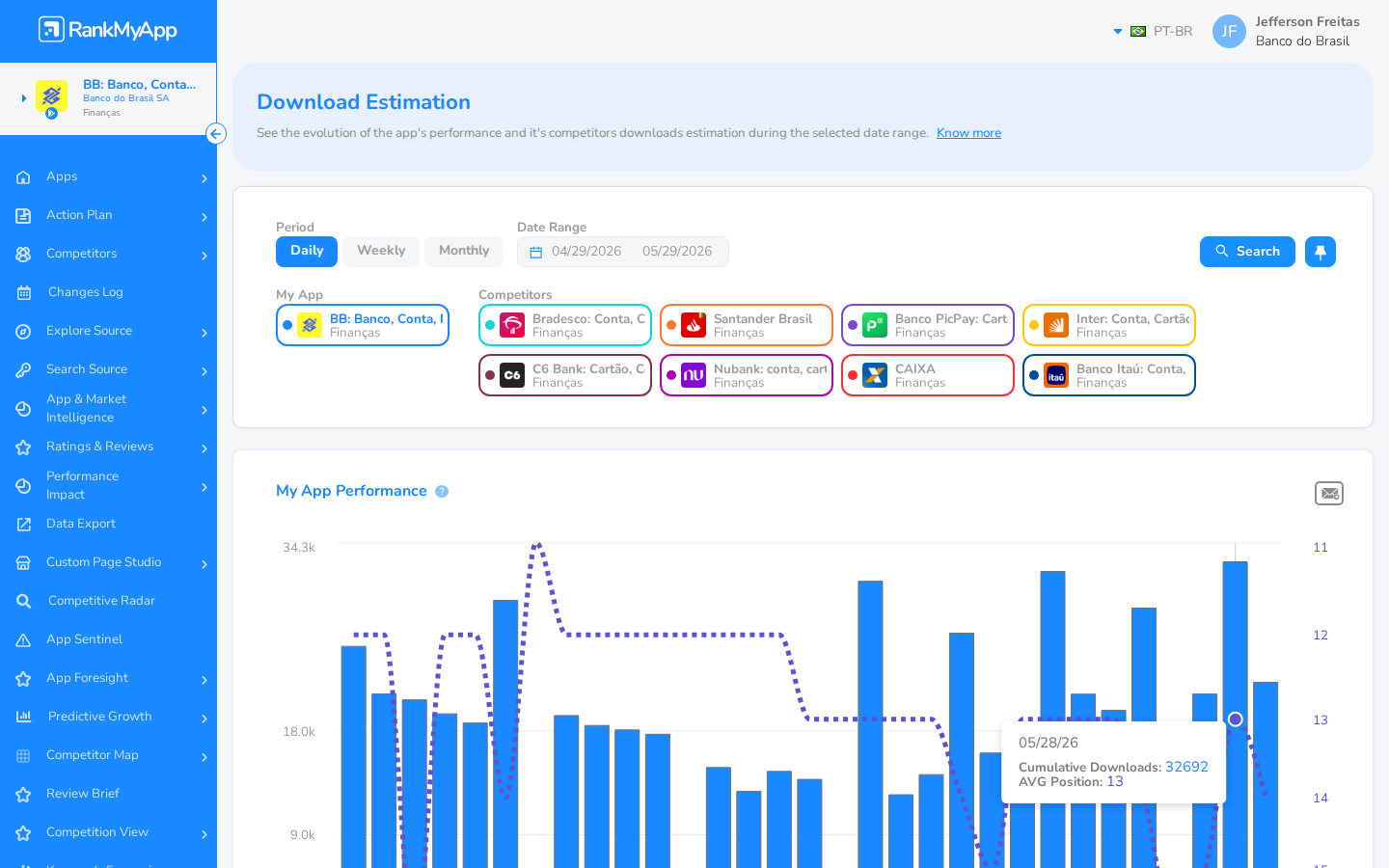Select the Daily period tab
The image size is (1389, 868).
307,252
